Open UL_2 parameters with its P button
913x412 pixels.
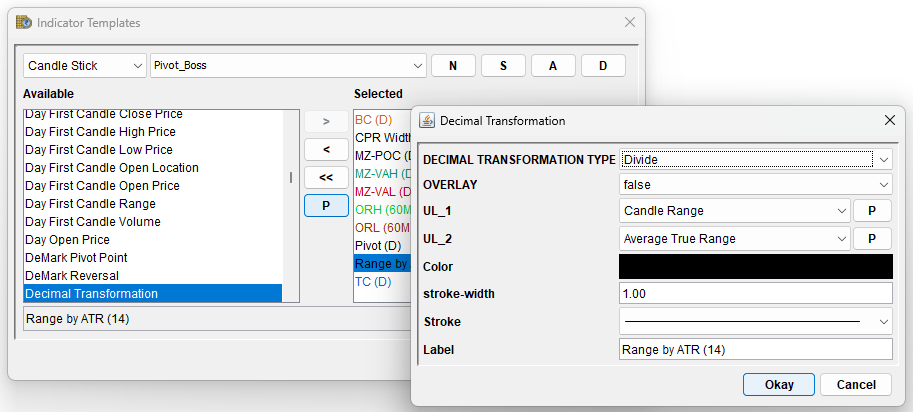click(x=872, y=238)
